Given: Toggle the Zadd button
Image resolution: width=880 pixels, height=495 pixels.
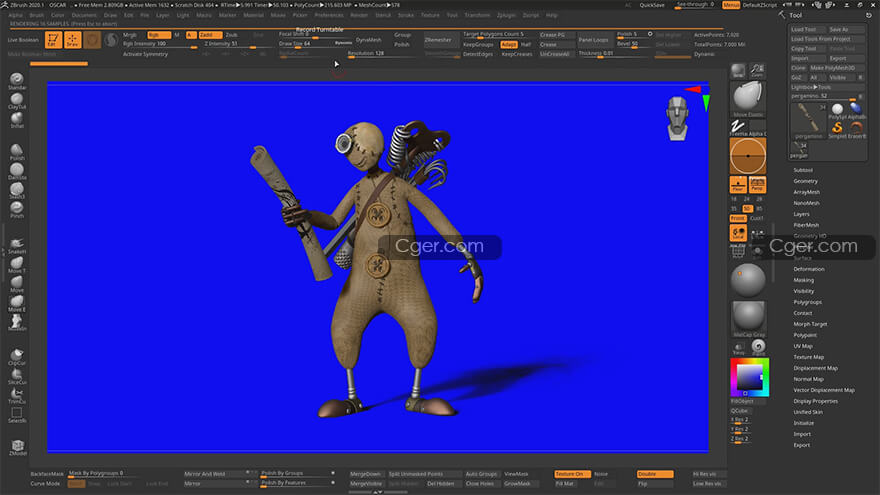Looking at the screenshot, I should point(209,35).
